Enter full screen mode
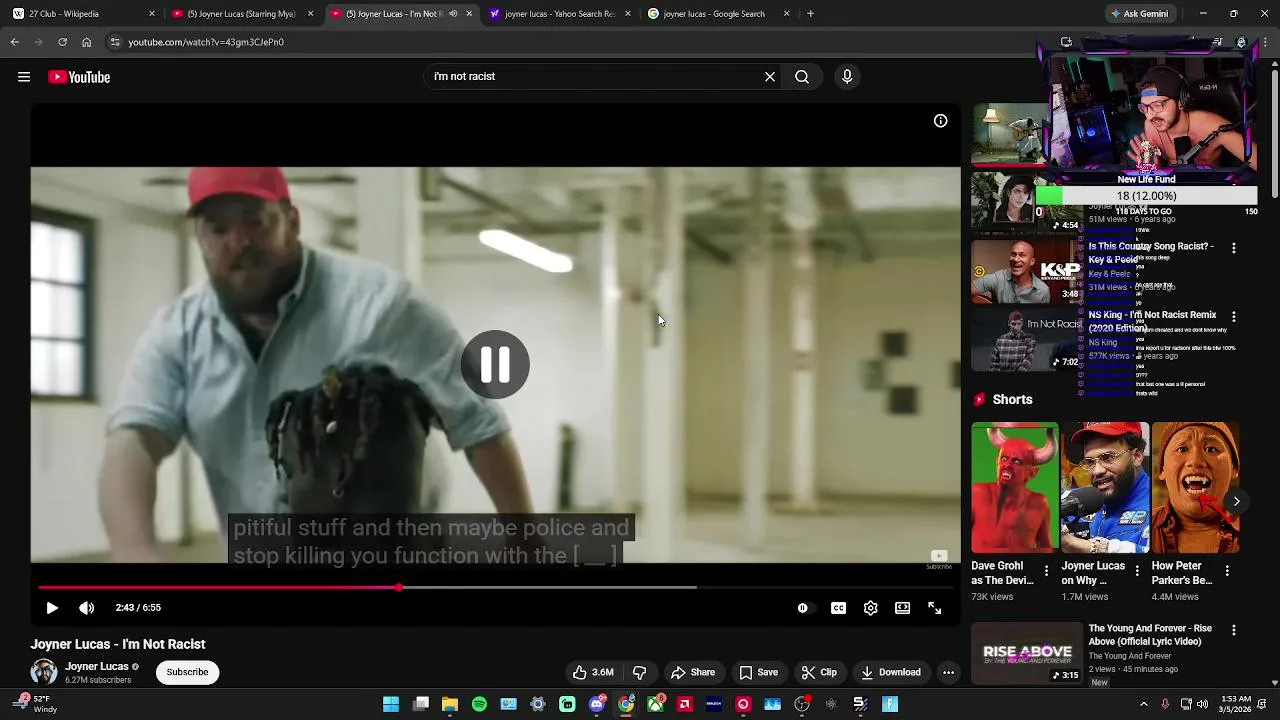 point(935,608)
